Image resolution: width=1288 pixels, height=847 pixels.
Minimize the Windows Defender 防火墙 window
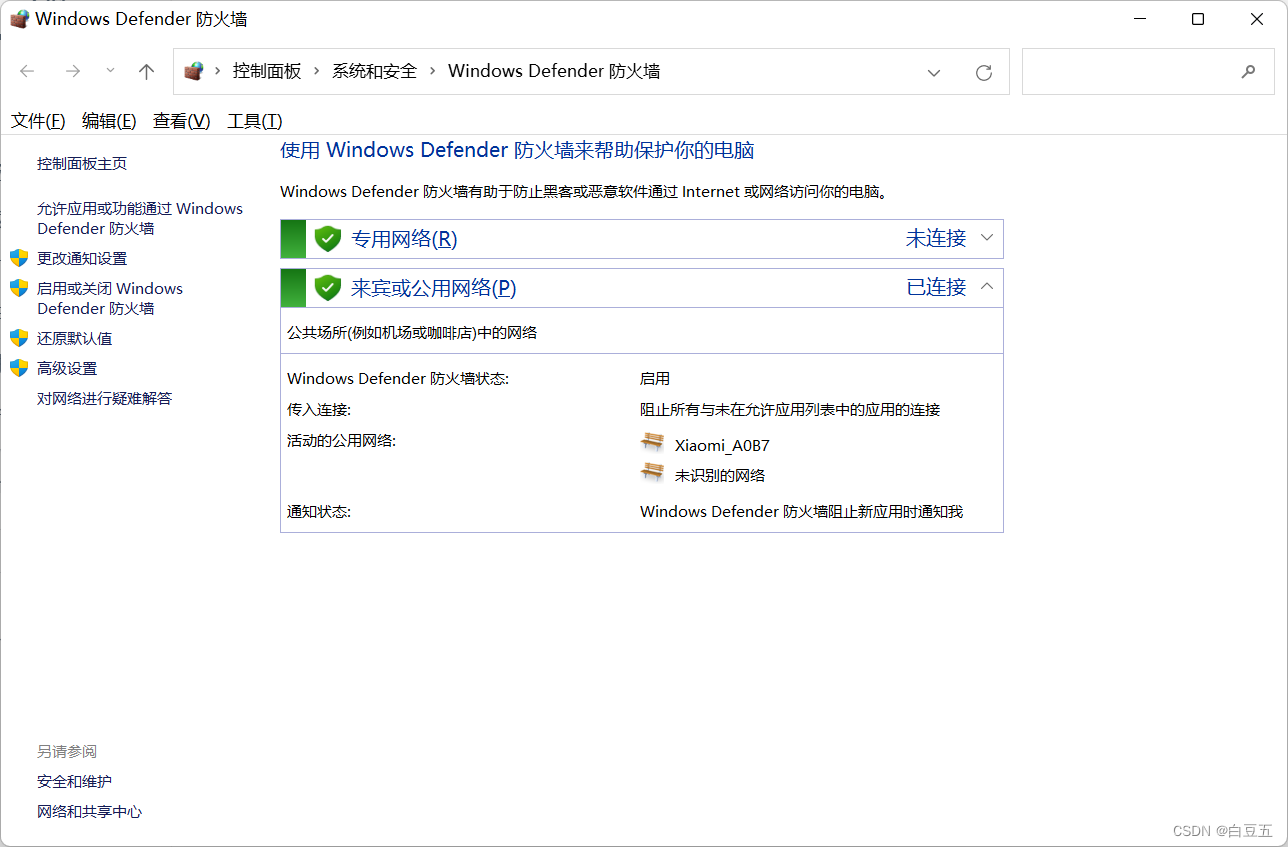pos(1139,19)
